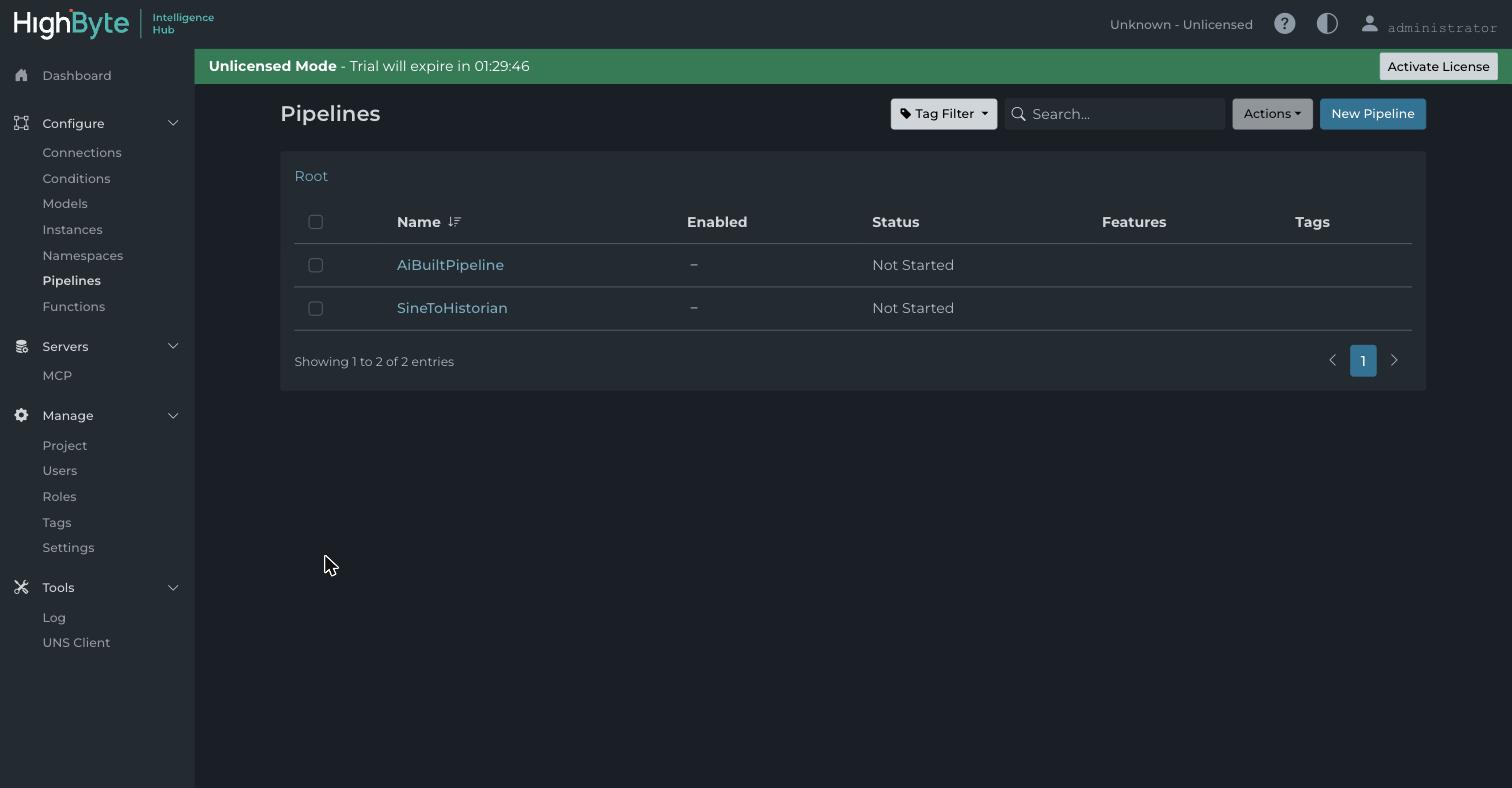Open MCP under Servers

point(57,375)
